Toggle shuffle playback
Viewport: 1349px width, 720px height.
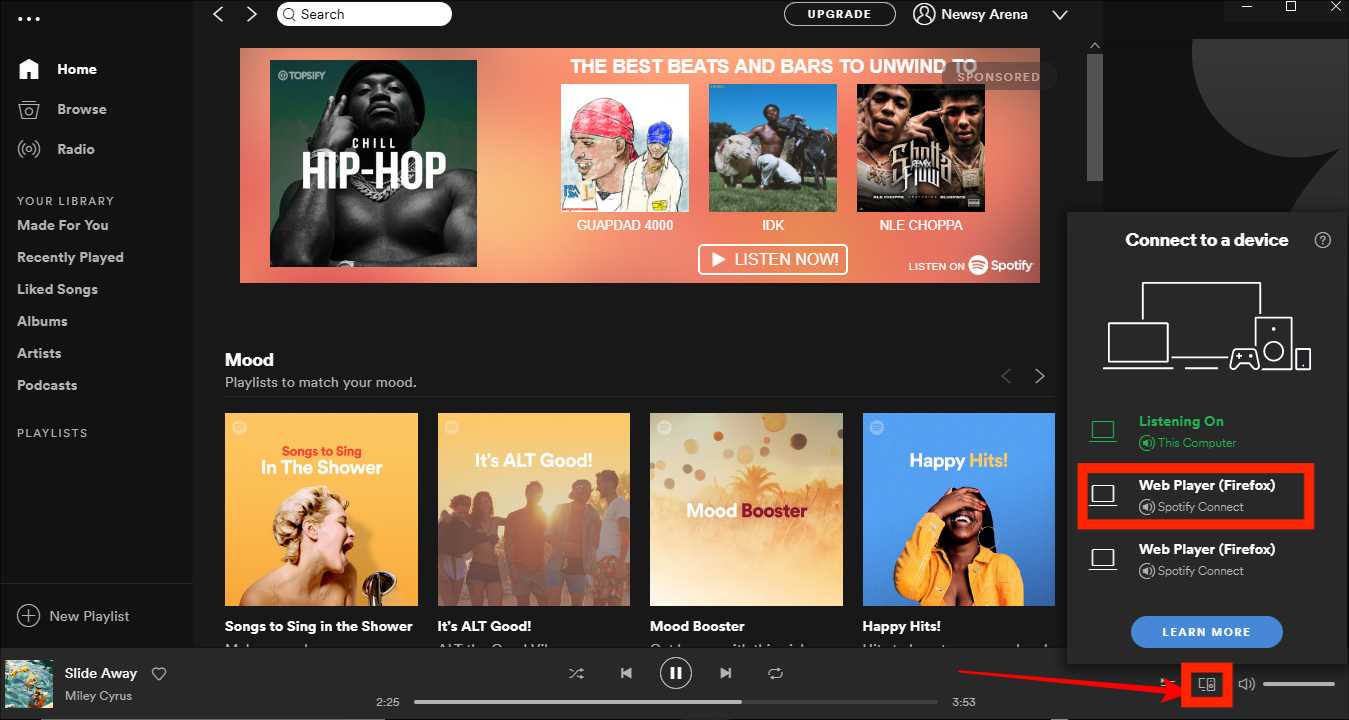tap(577, 674)
